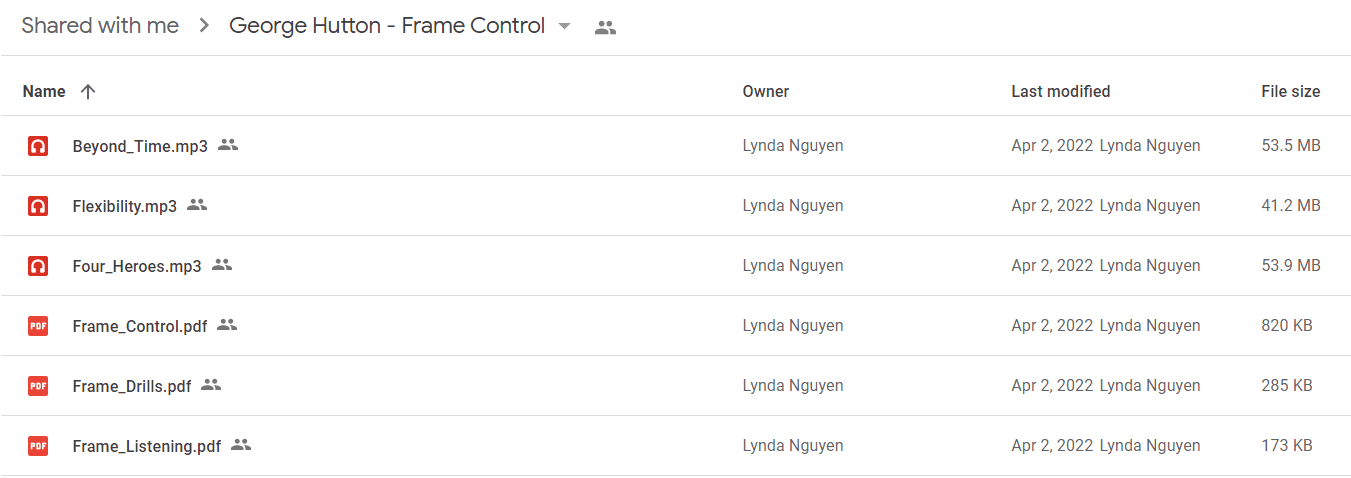
Task: Expand folder options via the title arrow
Action: pyautogui.click(x=565, y=27)
